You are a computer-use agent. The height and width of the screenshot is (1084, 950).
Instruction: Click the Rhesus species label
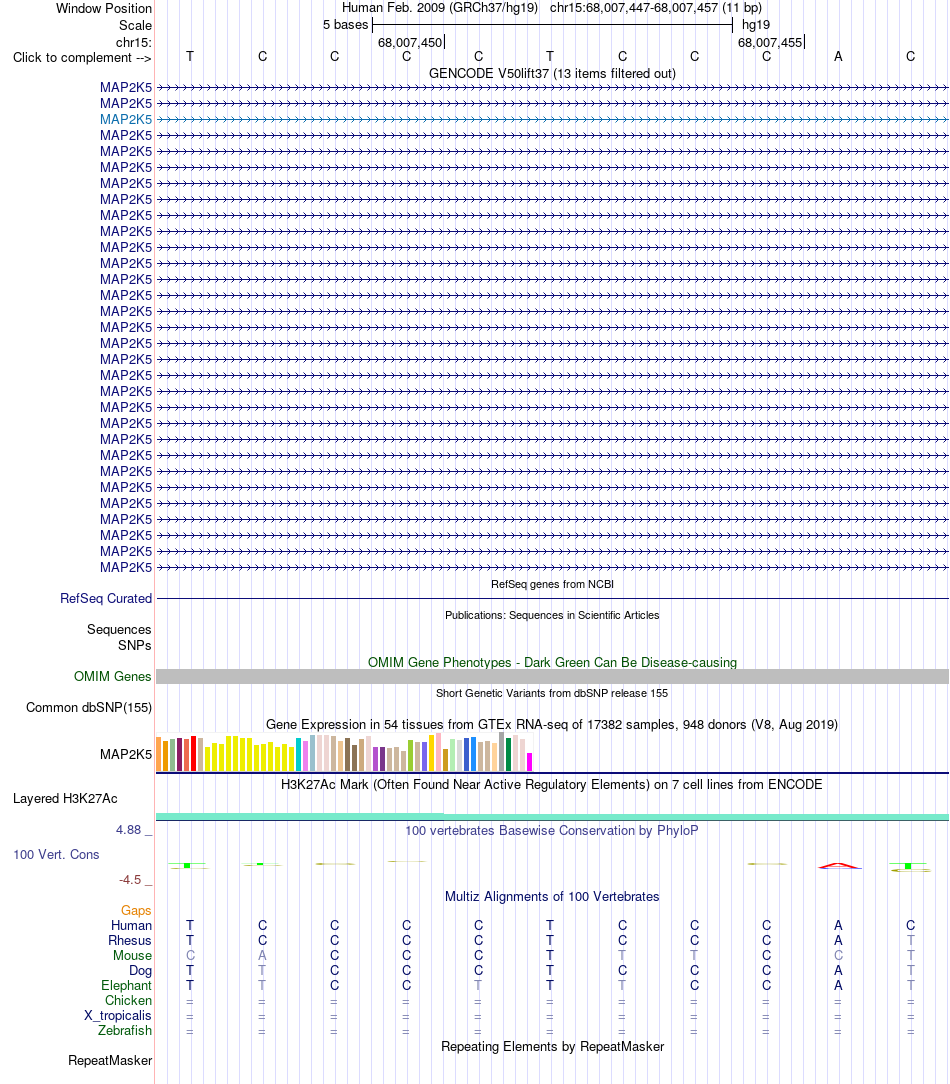[130, 941]
